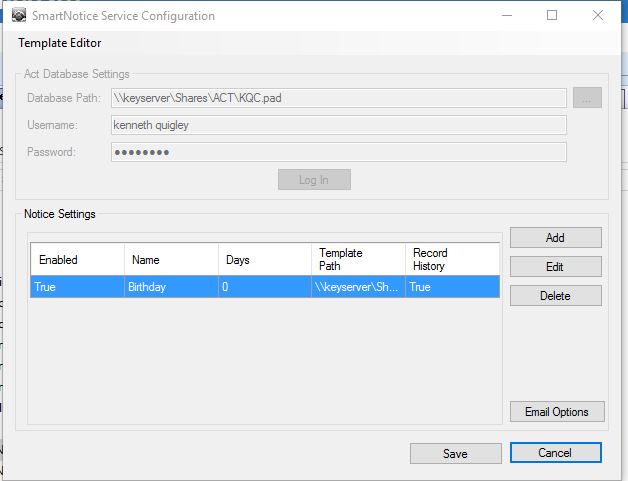Image resolution: width=628 pixels, height=481 pixels.
Task: Click the Record History True cell
Action: coord(453,287)
